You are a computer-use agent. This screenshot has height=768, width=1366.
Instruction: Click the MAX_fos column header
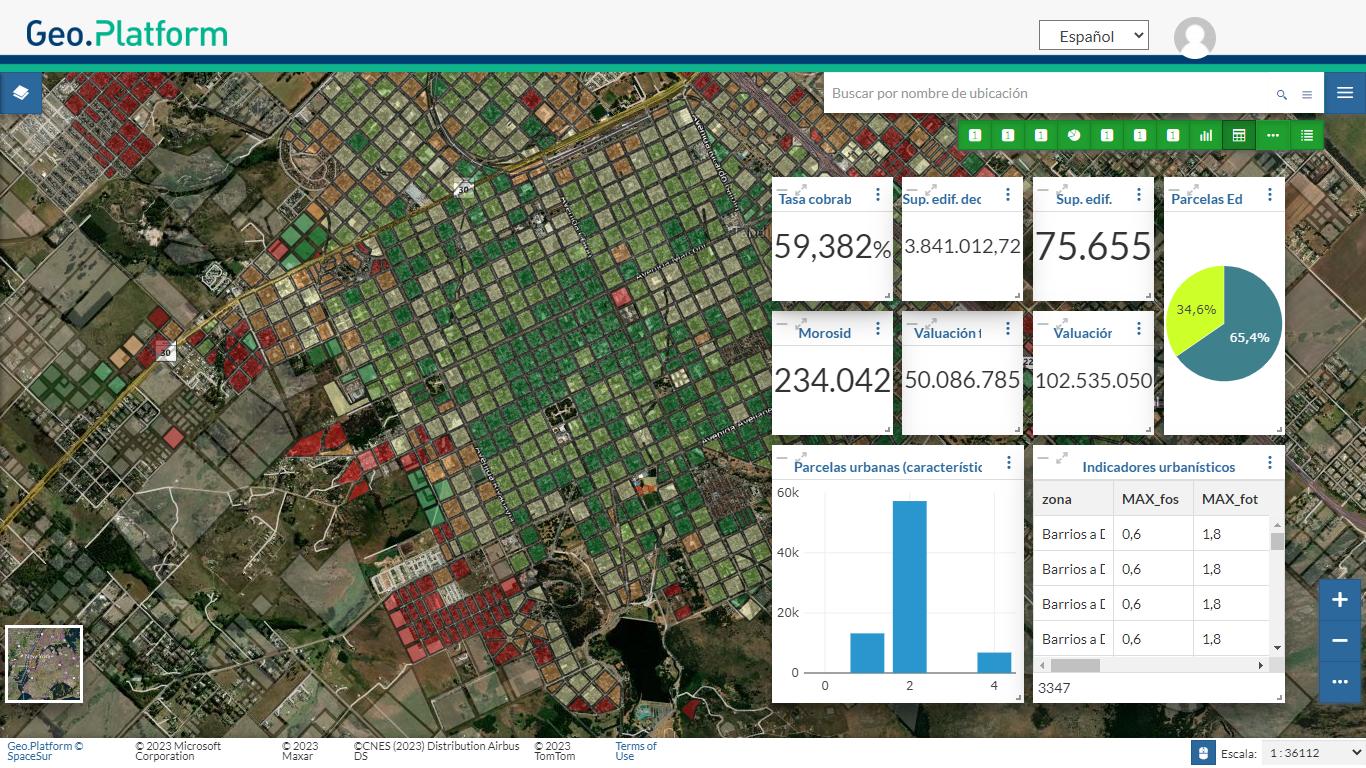(x=1154, y=499)
